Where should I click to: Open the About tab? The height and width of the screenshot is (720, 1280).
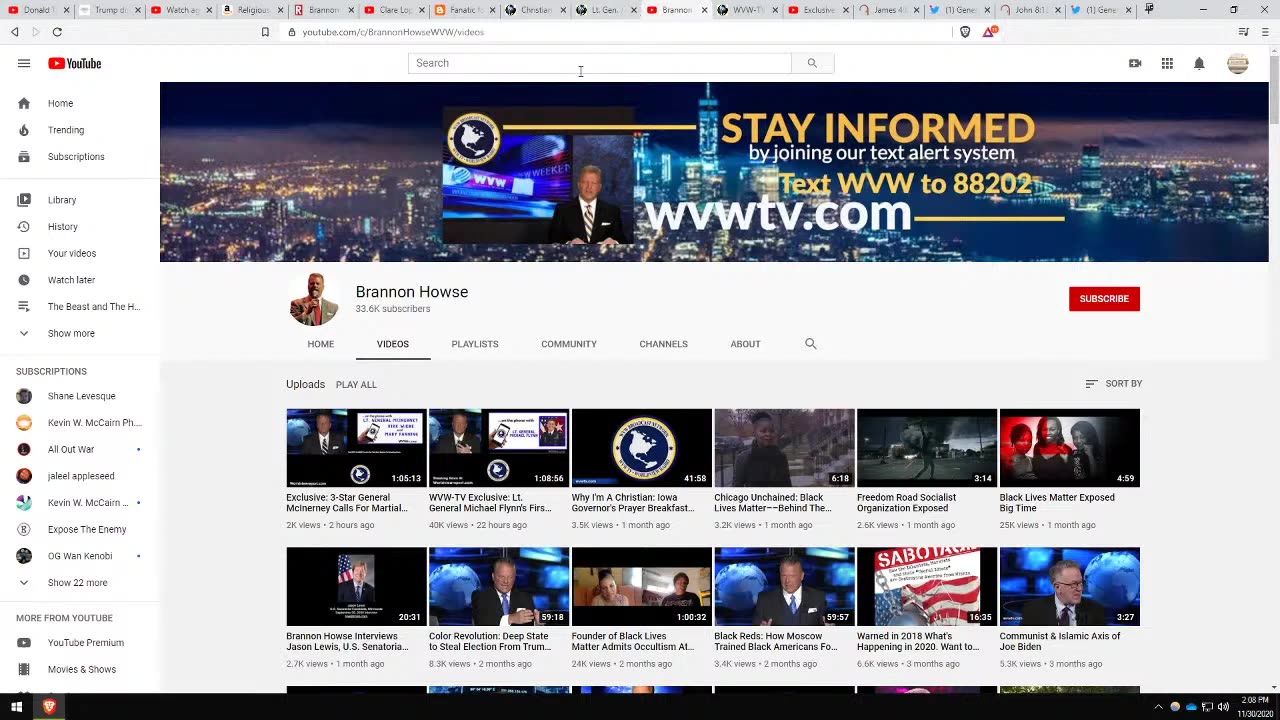coord(745,344)
